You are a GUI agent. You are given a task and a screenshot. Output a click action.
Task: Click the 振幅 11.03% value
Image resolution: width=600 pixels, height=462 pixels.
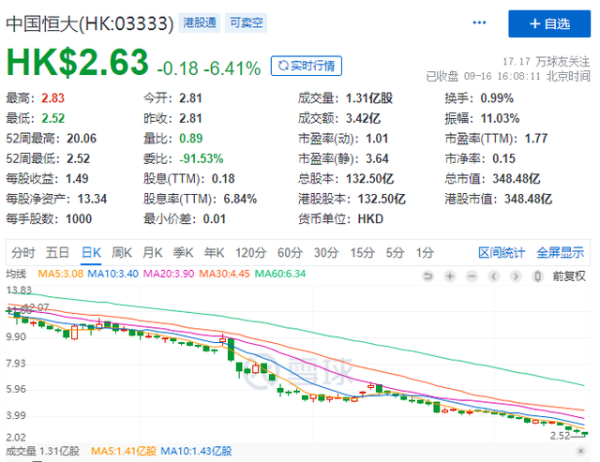click(x=500, y=118)
